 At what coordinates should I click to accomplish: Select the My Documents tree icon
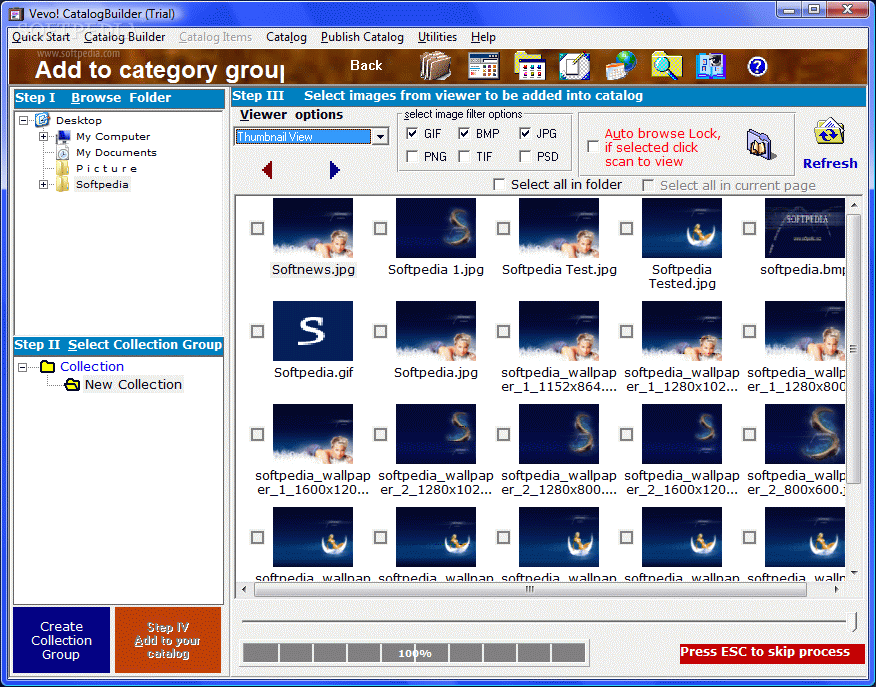(x=63, y=152)
